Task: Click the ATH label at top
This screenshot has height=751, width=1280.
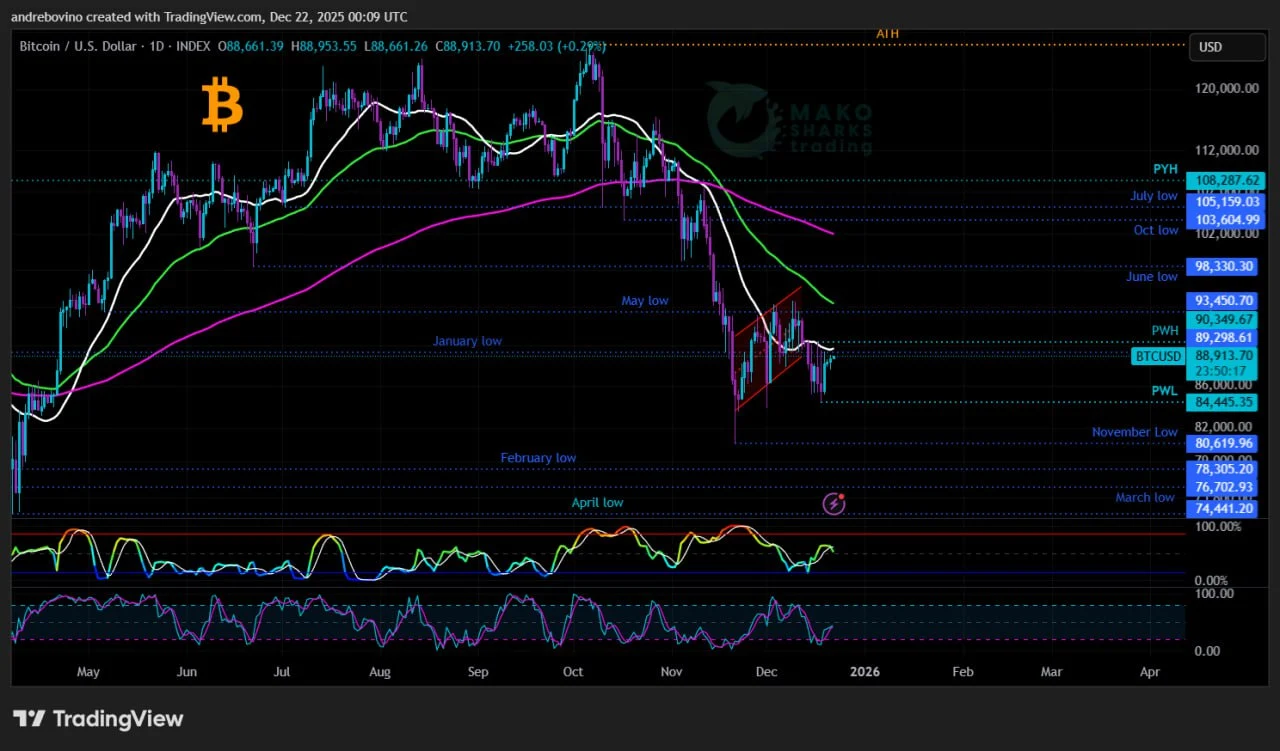Action: 887,34
